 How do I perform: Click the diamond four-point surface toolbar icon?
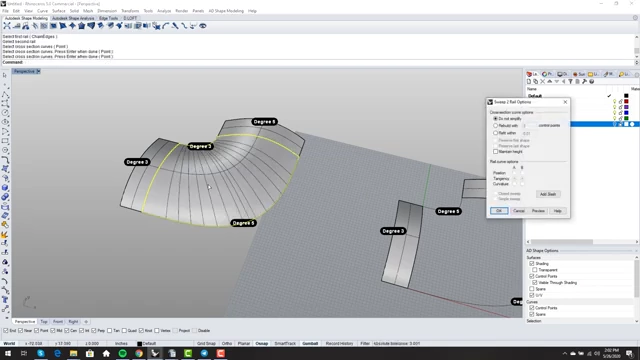pos(72,26)
